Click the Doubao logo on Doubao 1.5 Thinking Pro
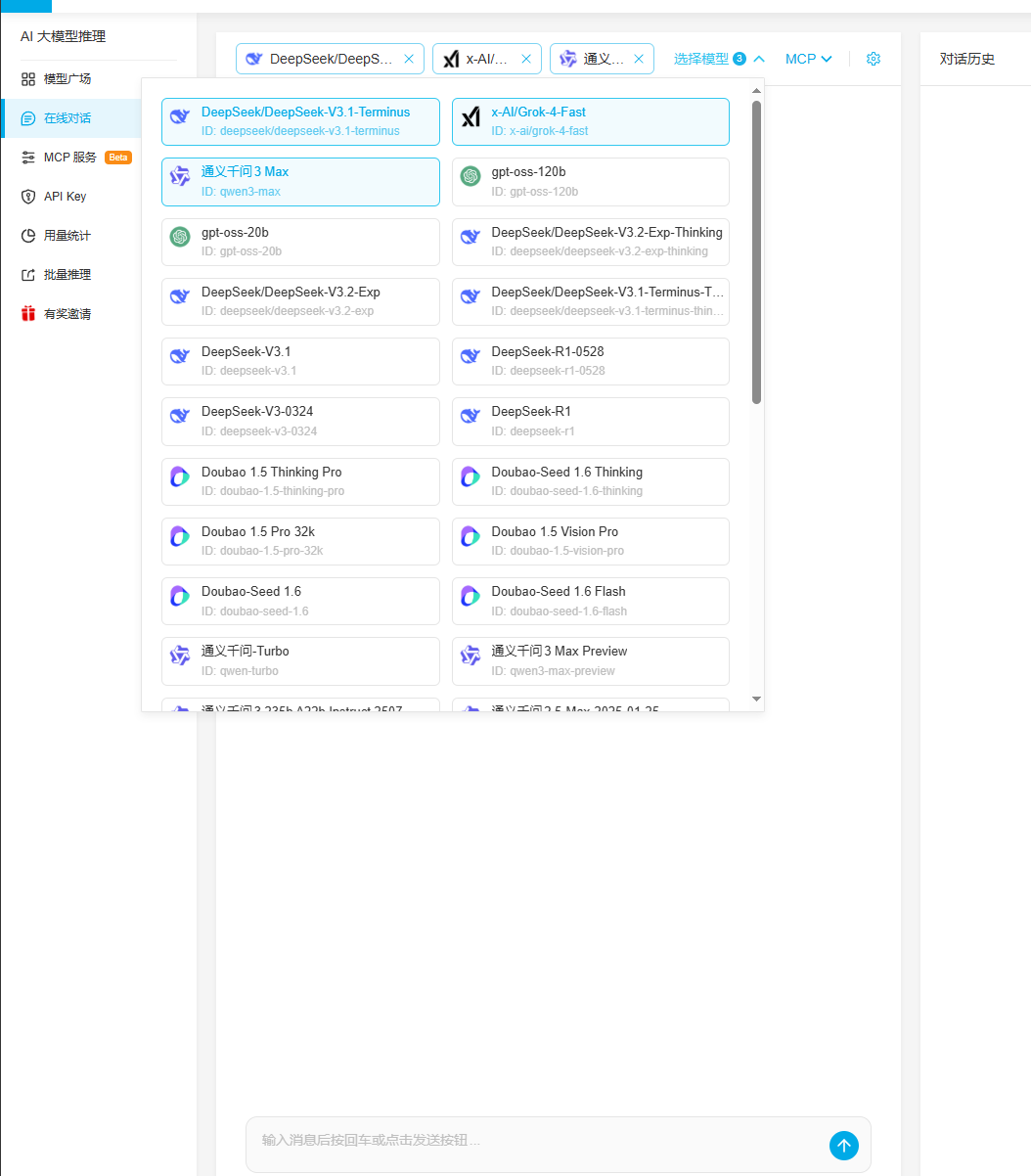 [180, 476]
